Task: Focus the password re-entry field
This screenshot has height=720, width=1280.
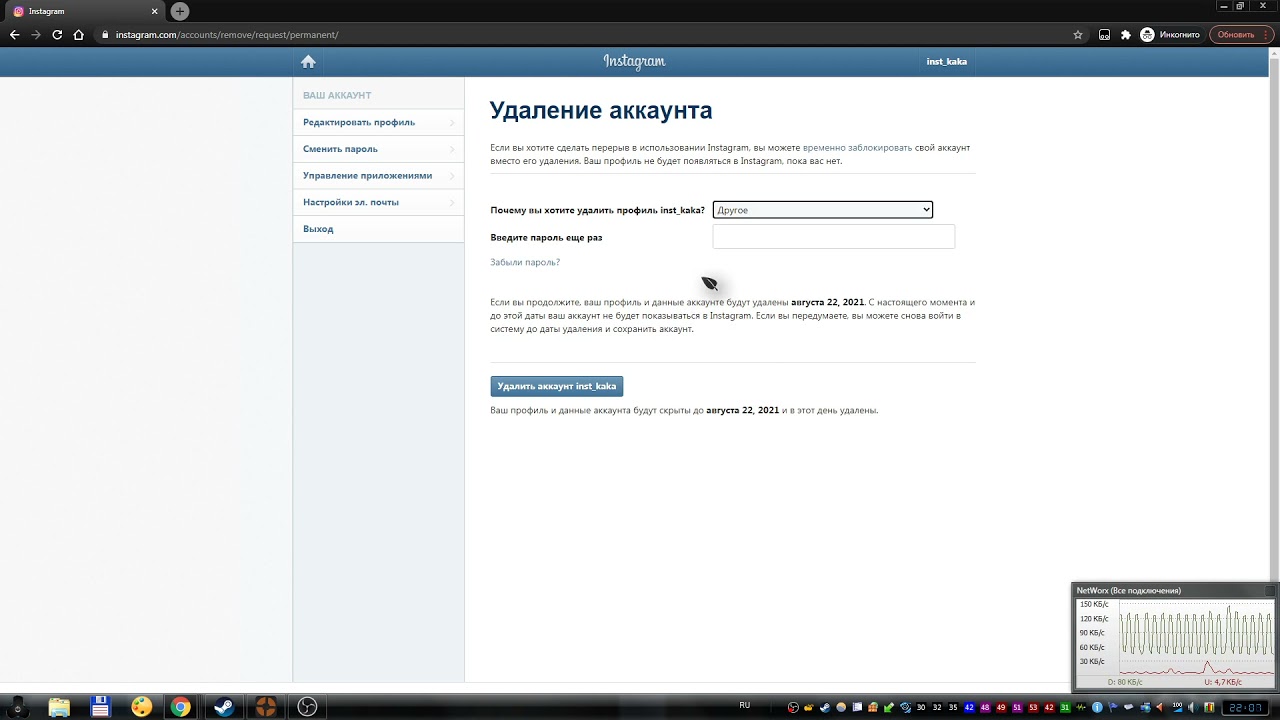Action: point(834,237)
